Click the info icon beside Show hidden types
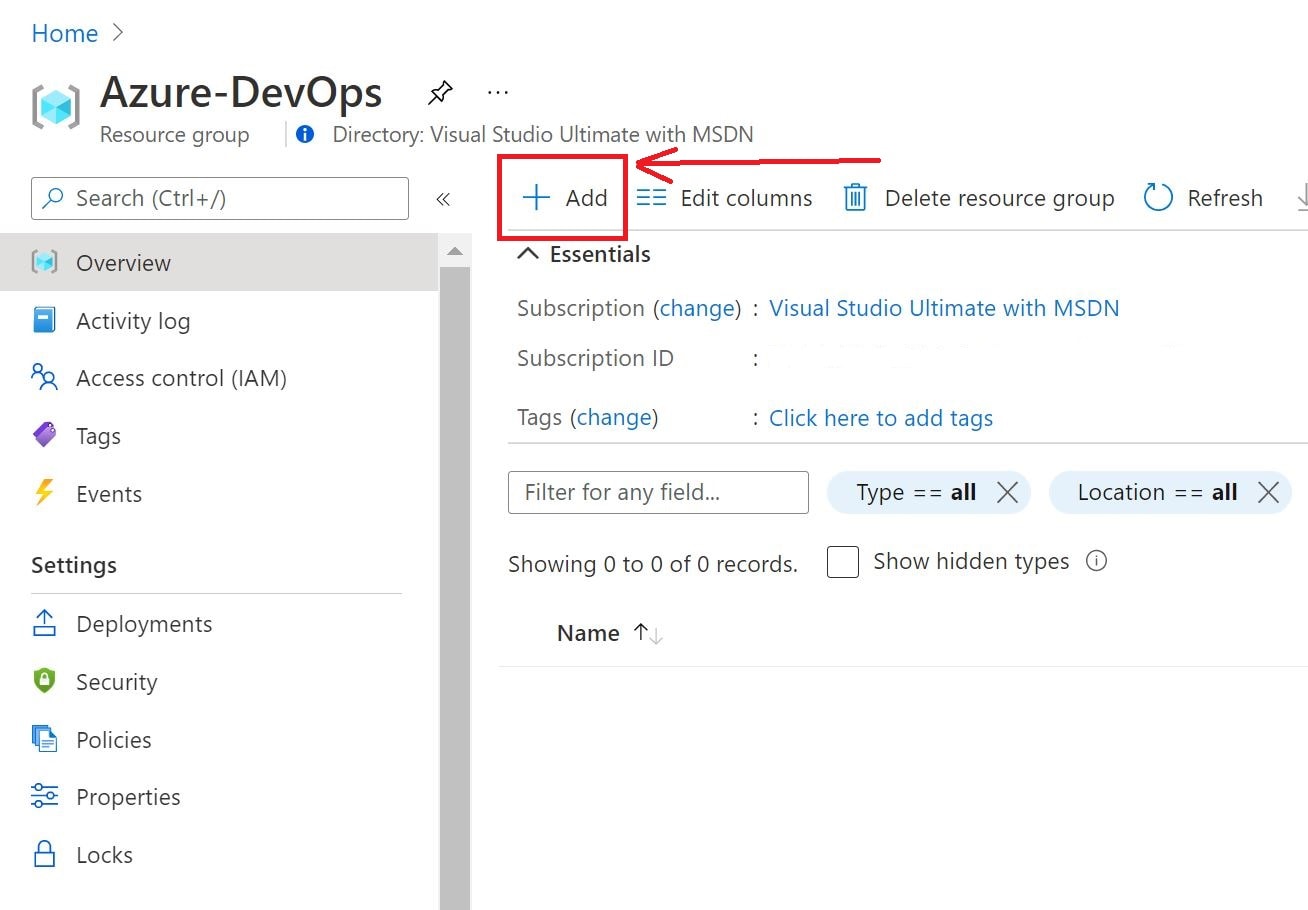Image resolution: width=1308 pixels, height=910 pixels. 1096,561
